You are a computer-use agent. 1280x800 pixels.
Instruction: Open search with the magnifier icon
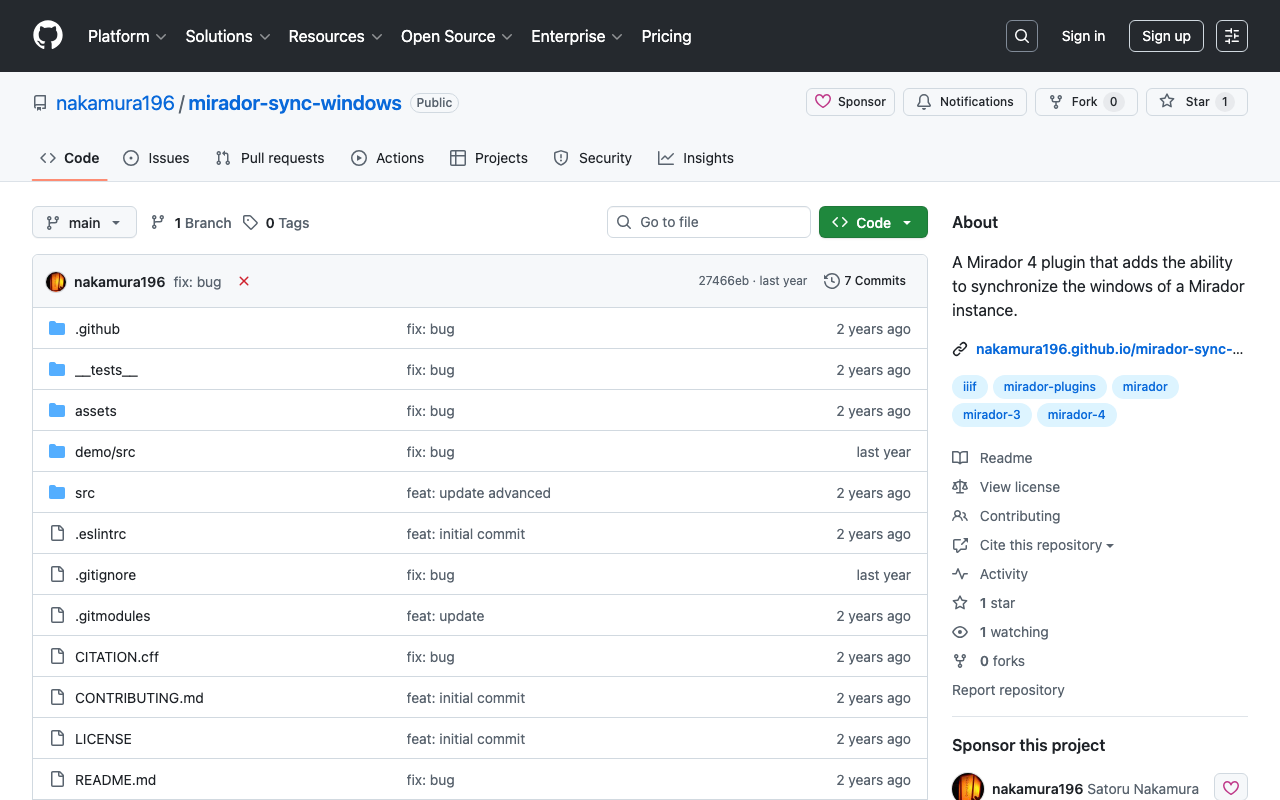coord(1021,36)
